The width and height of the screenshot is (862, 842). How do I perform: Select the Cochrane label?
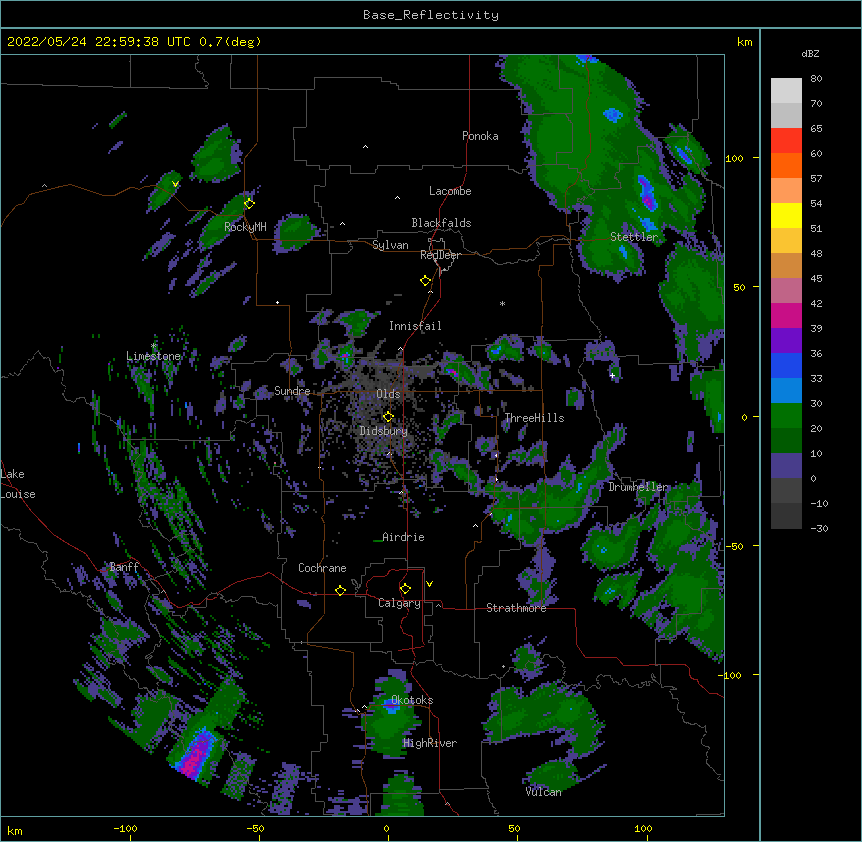(322, 568)
